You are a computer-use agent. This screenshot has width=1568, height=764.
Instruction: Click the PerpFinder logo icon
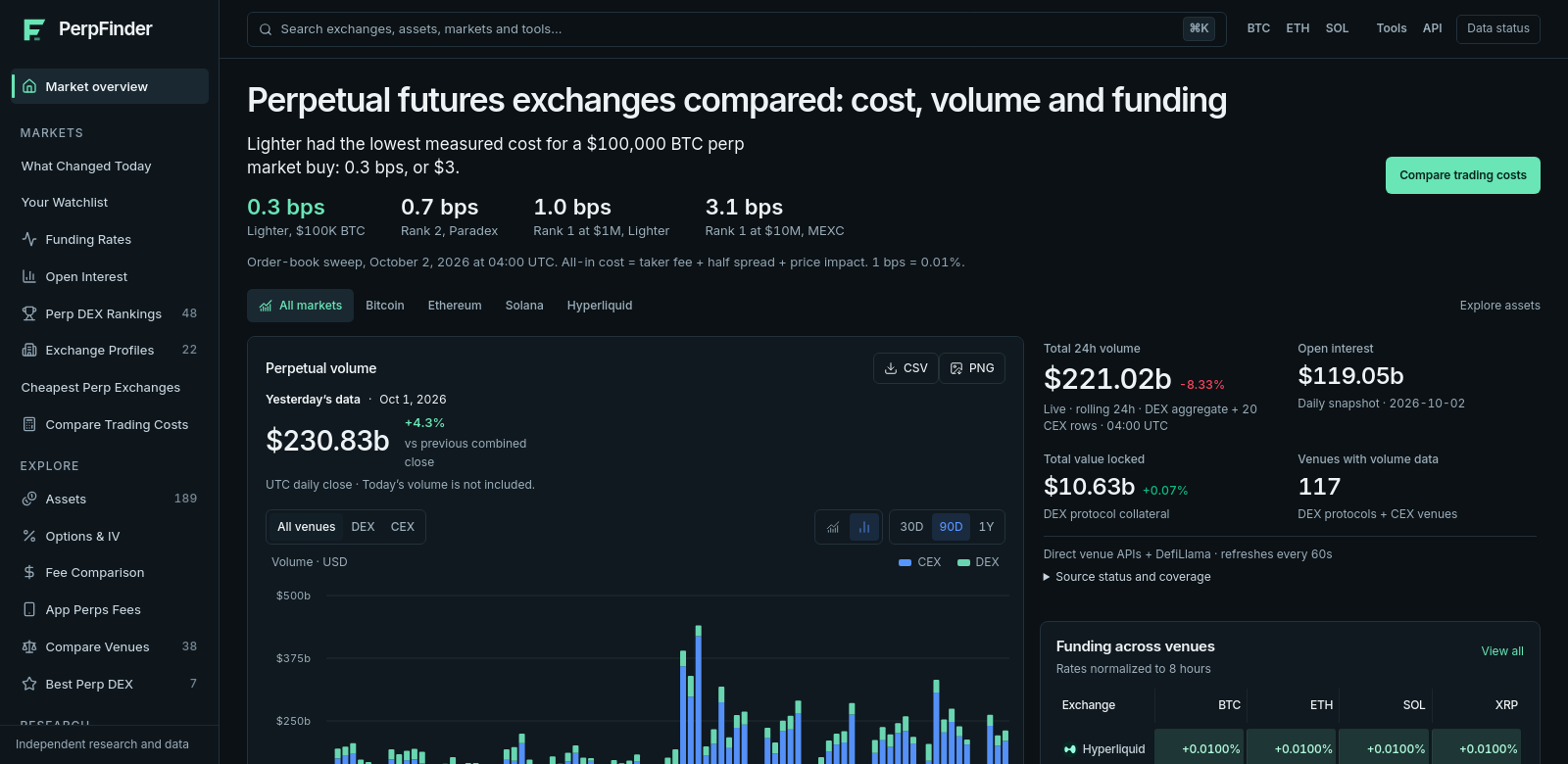click(33, 29)
